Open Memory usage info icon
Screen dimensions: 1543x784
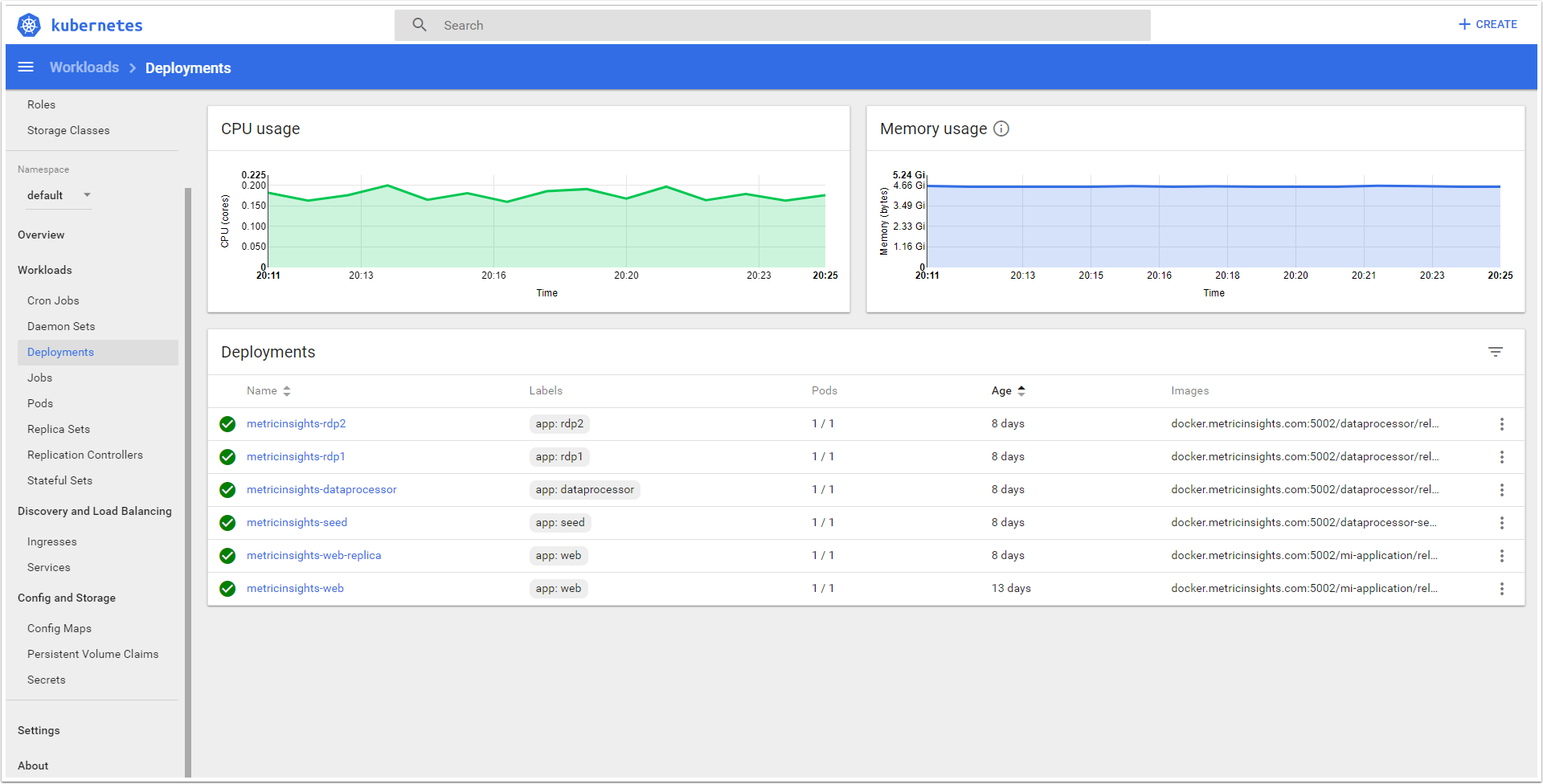[1001, 129]
